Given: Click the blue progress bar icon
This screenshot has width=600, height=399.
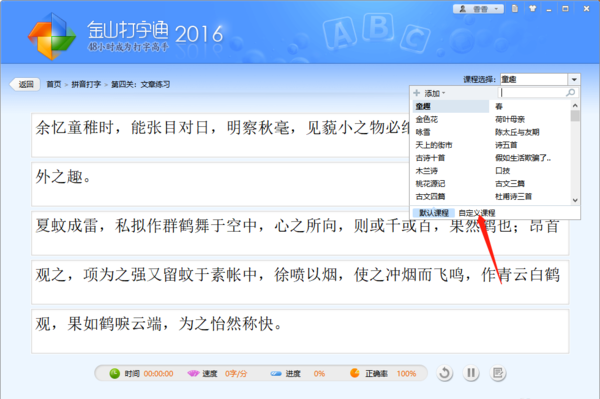Looking at the screenshot, I should coord(276,374).
